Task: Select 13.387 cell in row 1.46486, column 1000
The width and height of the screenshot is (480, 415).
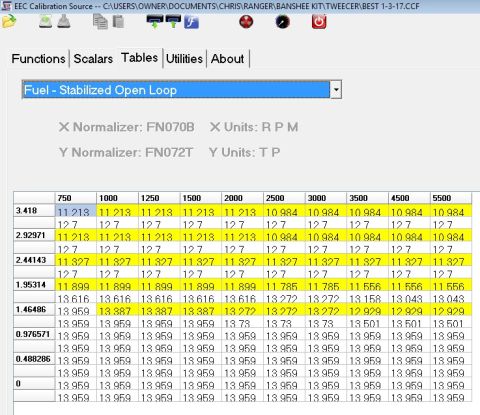Action: [117, 310]
